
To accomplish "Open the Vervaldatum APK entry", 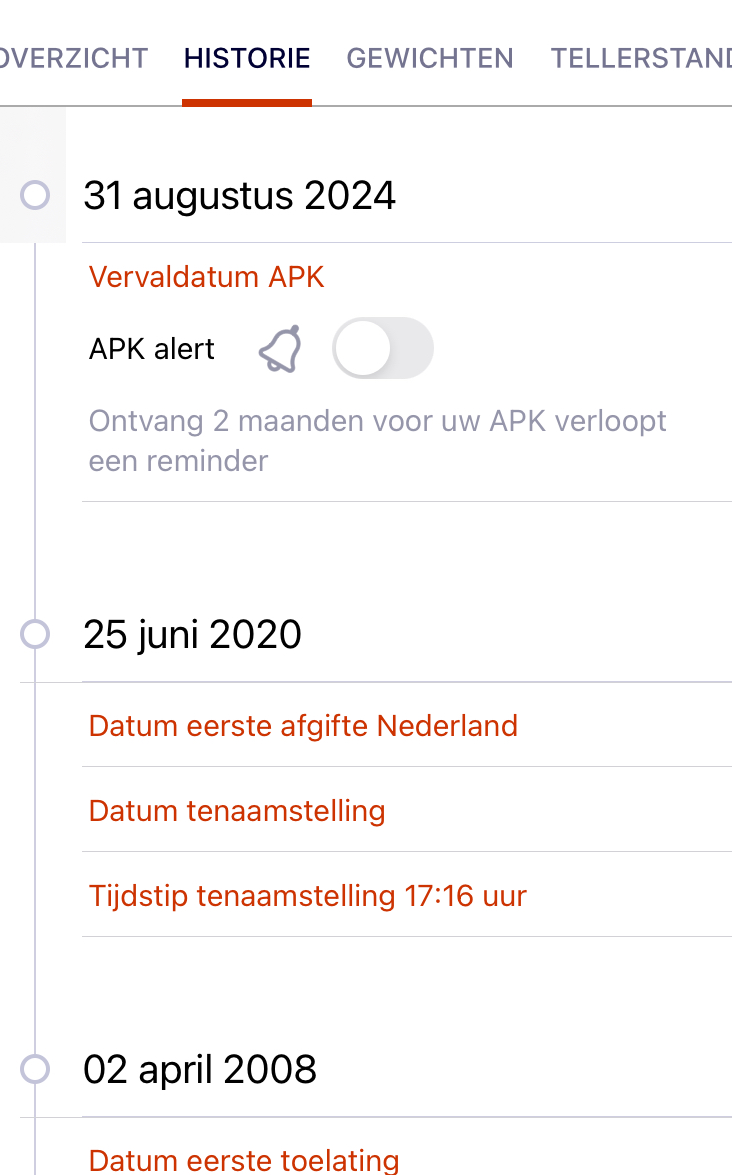I will point(207,277).
